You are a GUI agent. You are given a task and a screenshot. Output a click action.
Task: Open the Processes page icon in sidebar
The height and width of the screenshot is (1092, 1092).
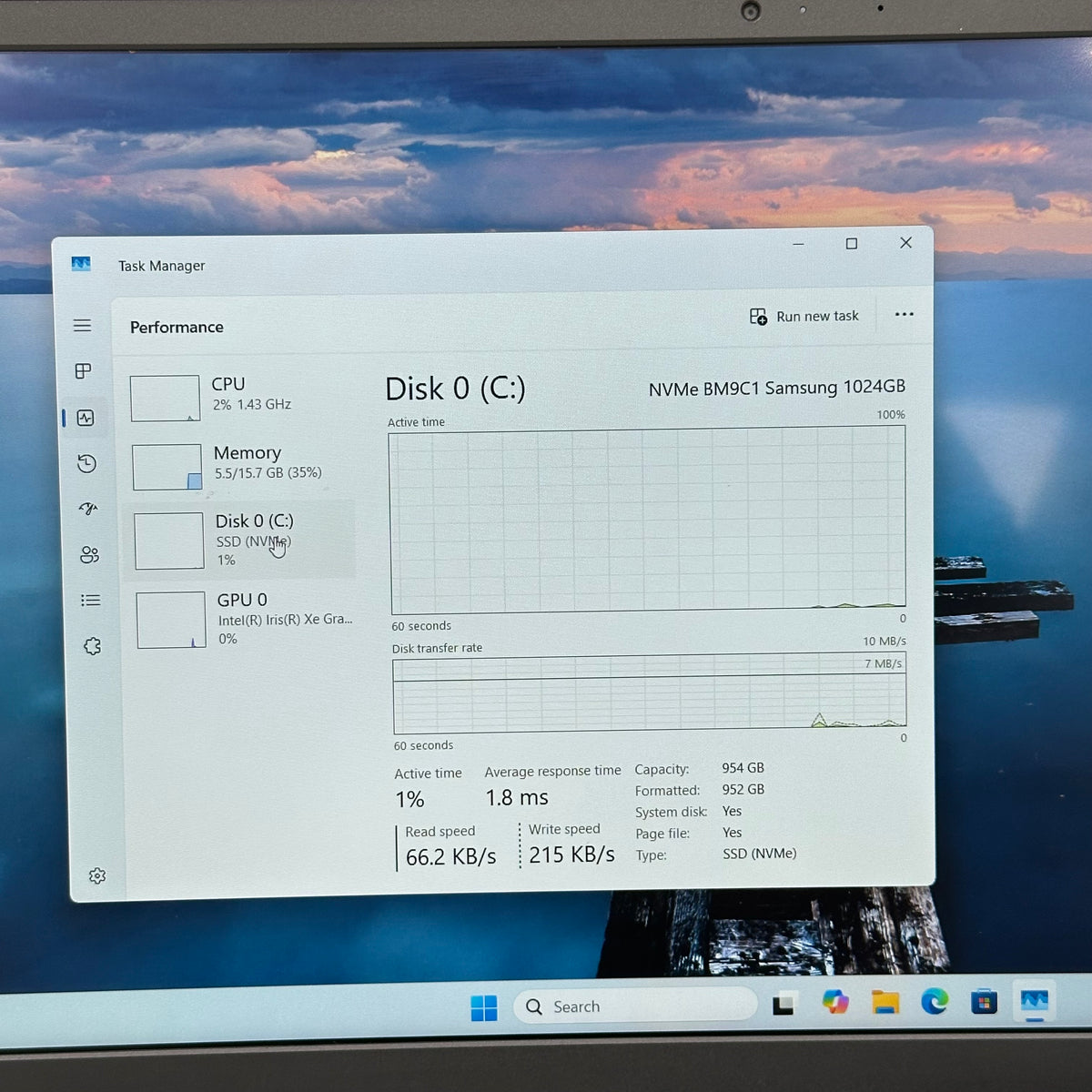tap(83, 371)
